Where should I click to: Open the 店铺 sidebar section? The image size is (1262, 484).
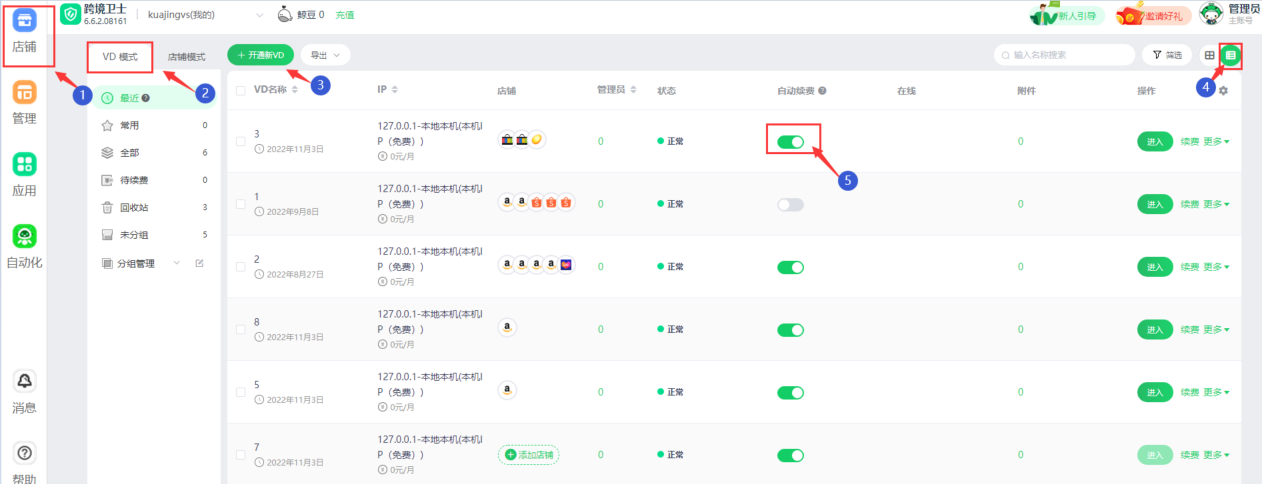coord(25,33)
